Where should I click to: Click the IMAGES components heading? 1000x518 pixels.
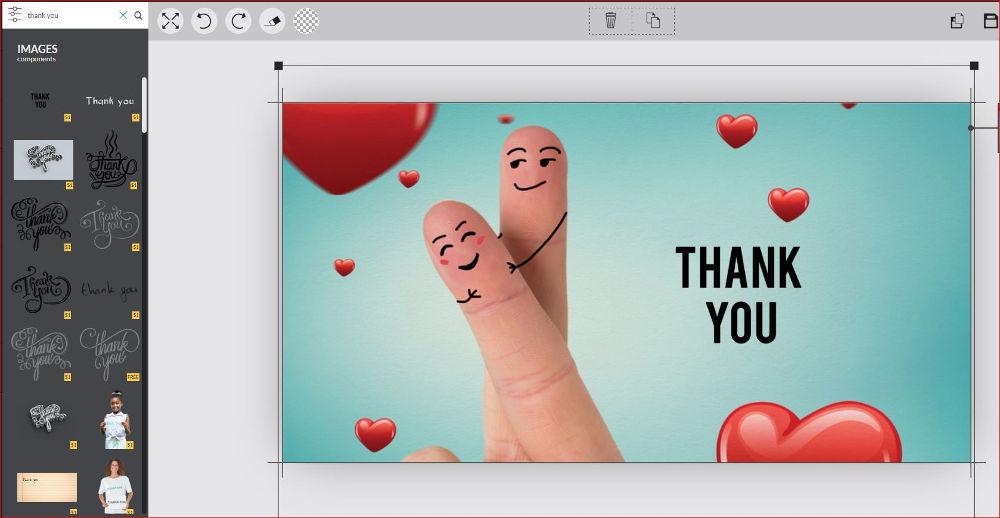[37, 53]
